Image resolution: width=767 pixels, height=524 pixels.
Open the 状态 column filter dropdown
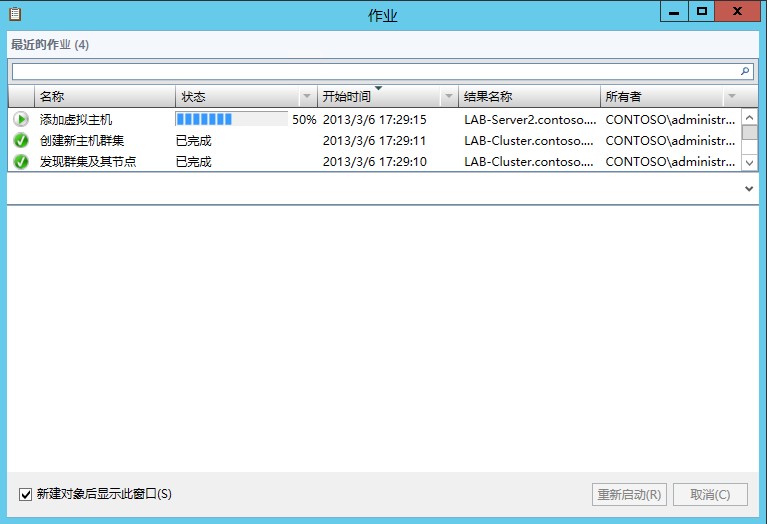click(307, 96)
